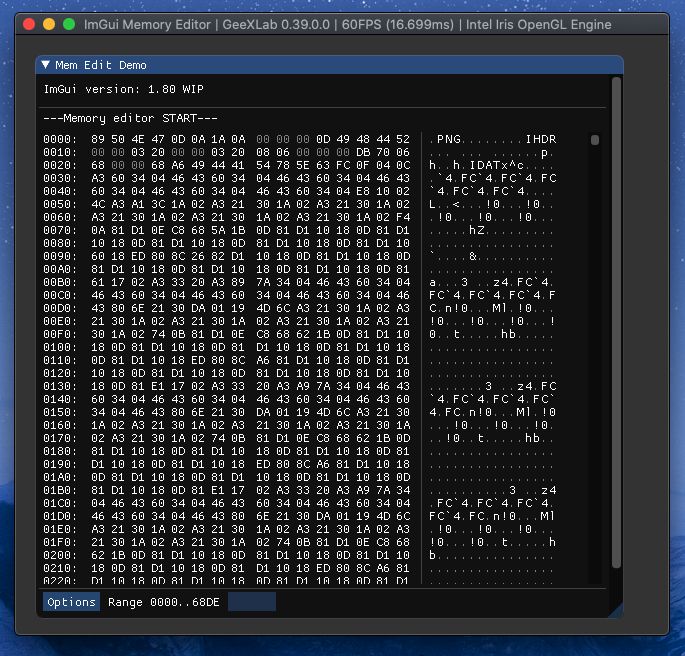Click the address label 00A0:
This screenshot has height=656, width=685.
coord(60,269)
